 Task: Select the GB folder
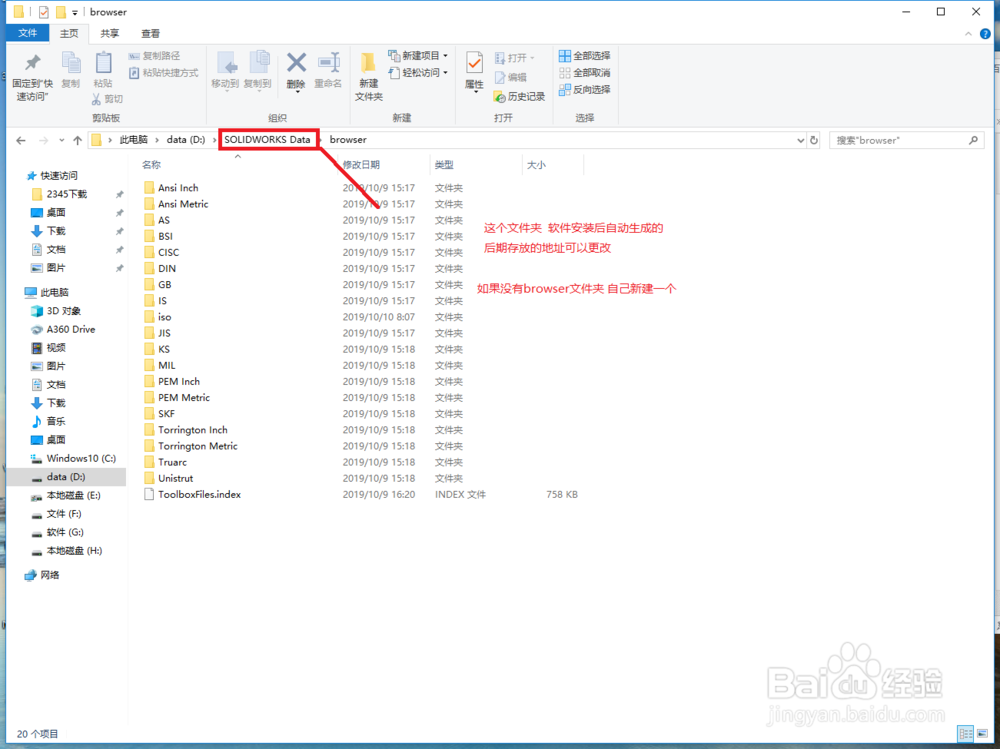(164, 285)
